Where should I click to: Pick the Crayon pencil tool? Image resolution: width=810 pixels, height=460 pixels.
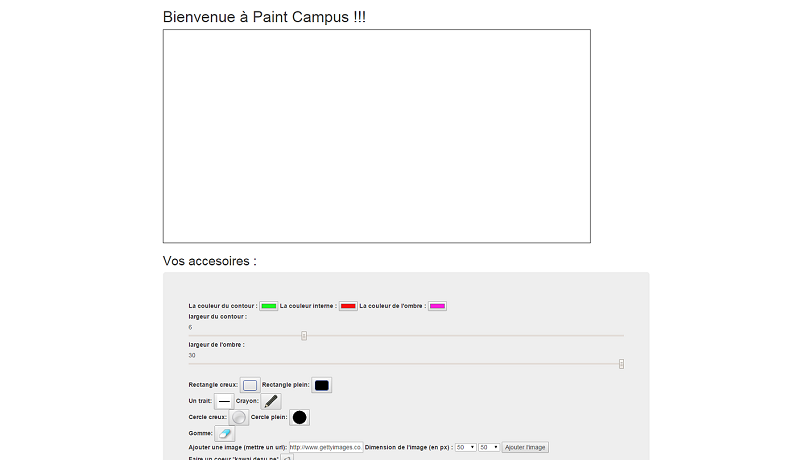click(x=271, y=401)
